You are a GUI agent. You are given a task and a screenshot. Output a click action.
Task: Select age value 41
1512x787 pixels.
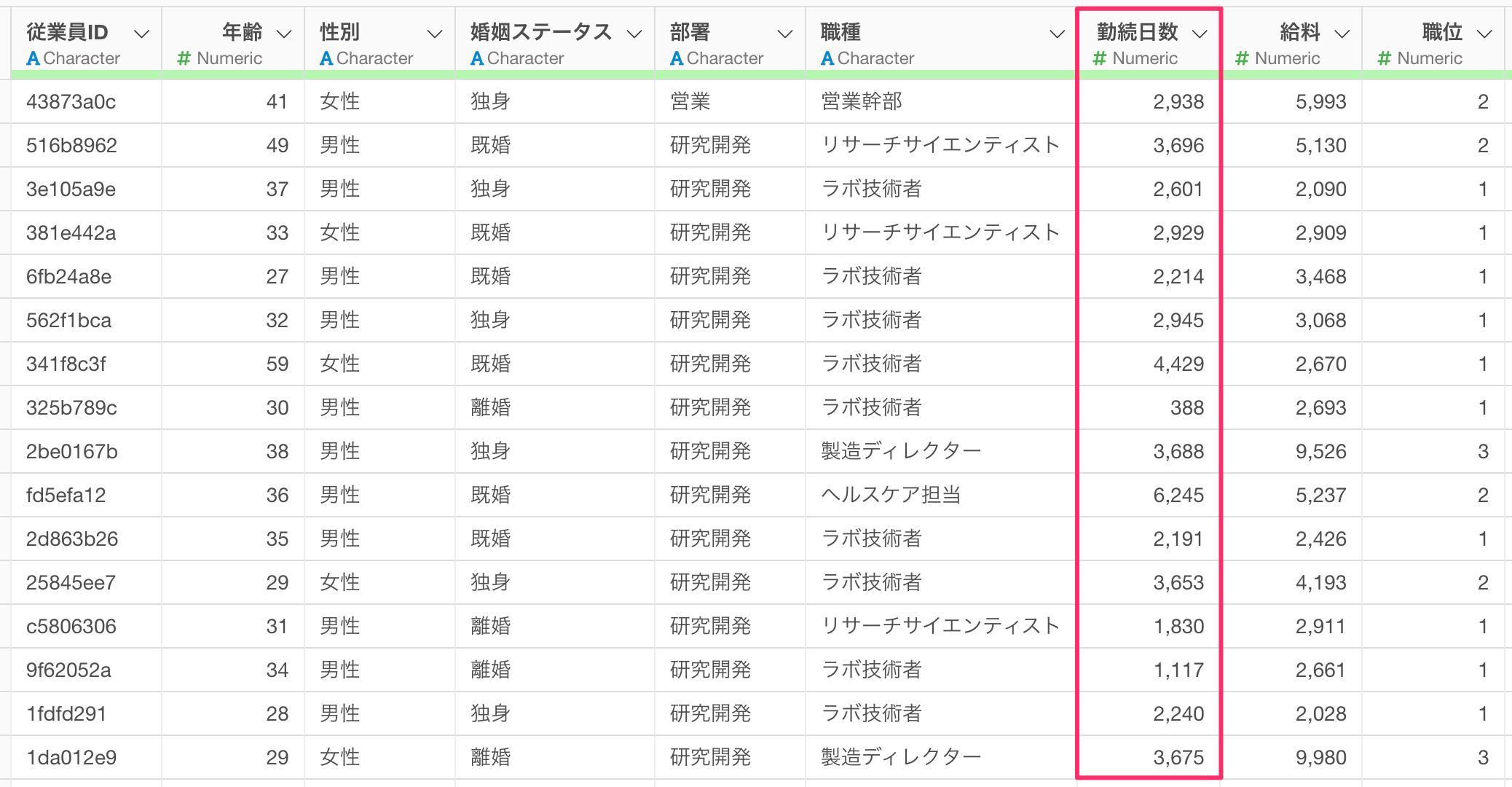coord(277,102)
